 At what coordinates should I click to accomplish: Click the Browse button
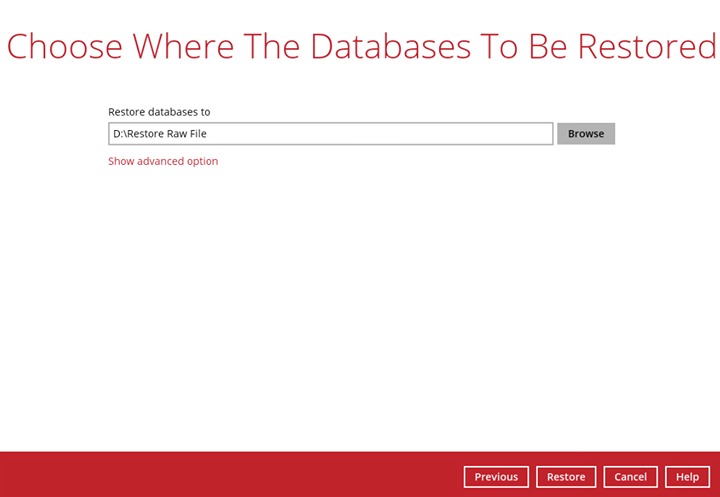(x=586, y=134)
